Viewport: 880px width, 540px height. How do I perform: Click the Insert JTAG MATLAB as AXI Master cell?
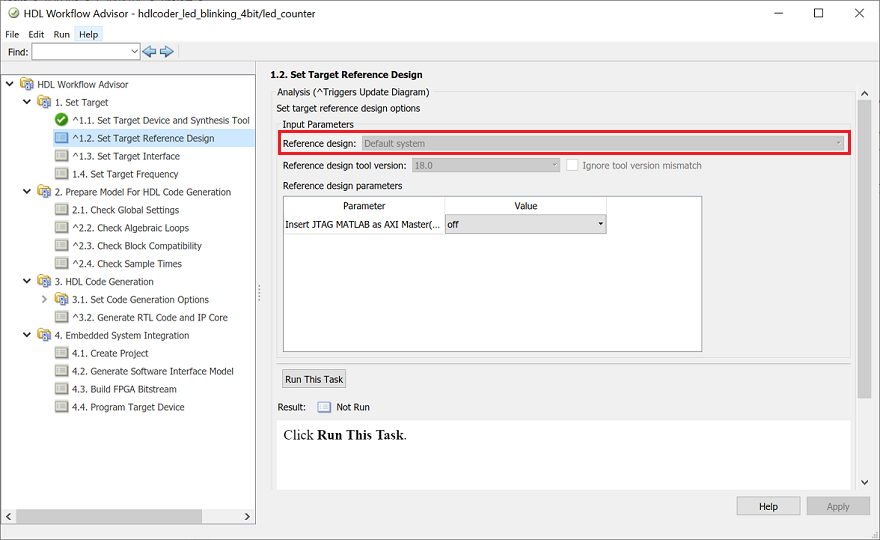tap(364, 224)
